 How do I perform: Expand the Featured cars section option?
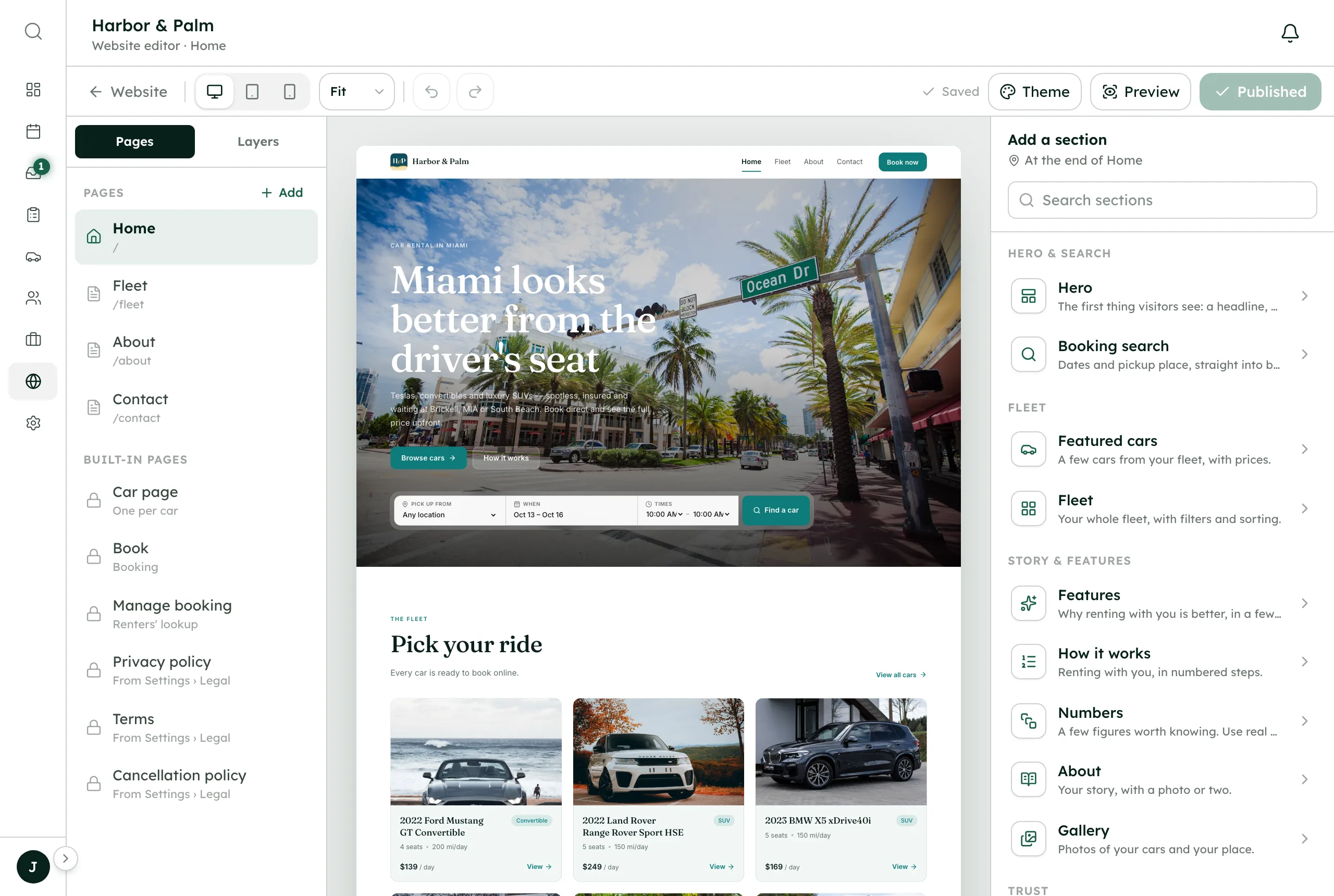1162,449
